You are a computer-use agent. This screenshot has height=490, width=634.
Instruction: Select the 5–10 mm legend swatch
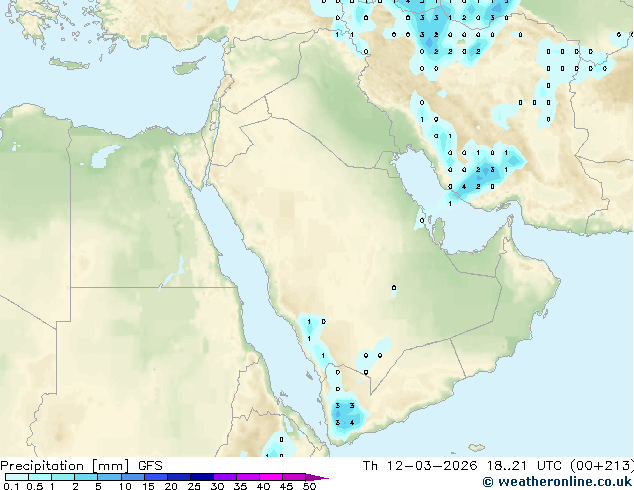pos(109,477)
